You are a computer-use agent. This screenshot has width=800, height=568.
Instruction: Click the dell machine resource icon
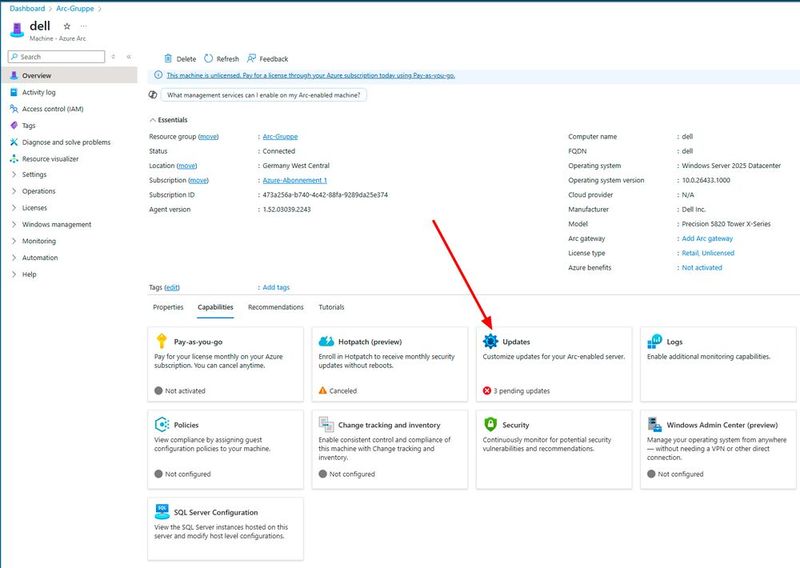17,30
